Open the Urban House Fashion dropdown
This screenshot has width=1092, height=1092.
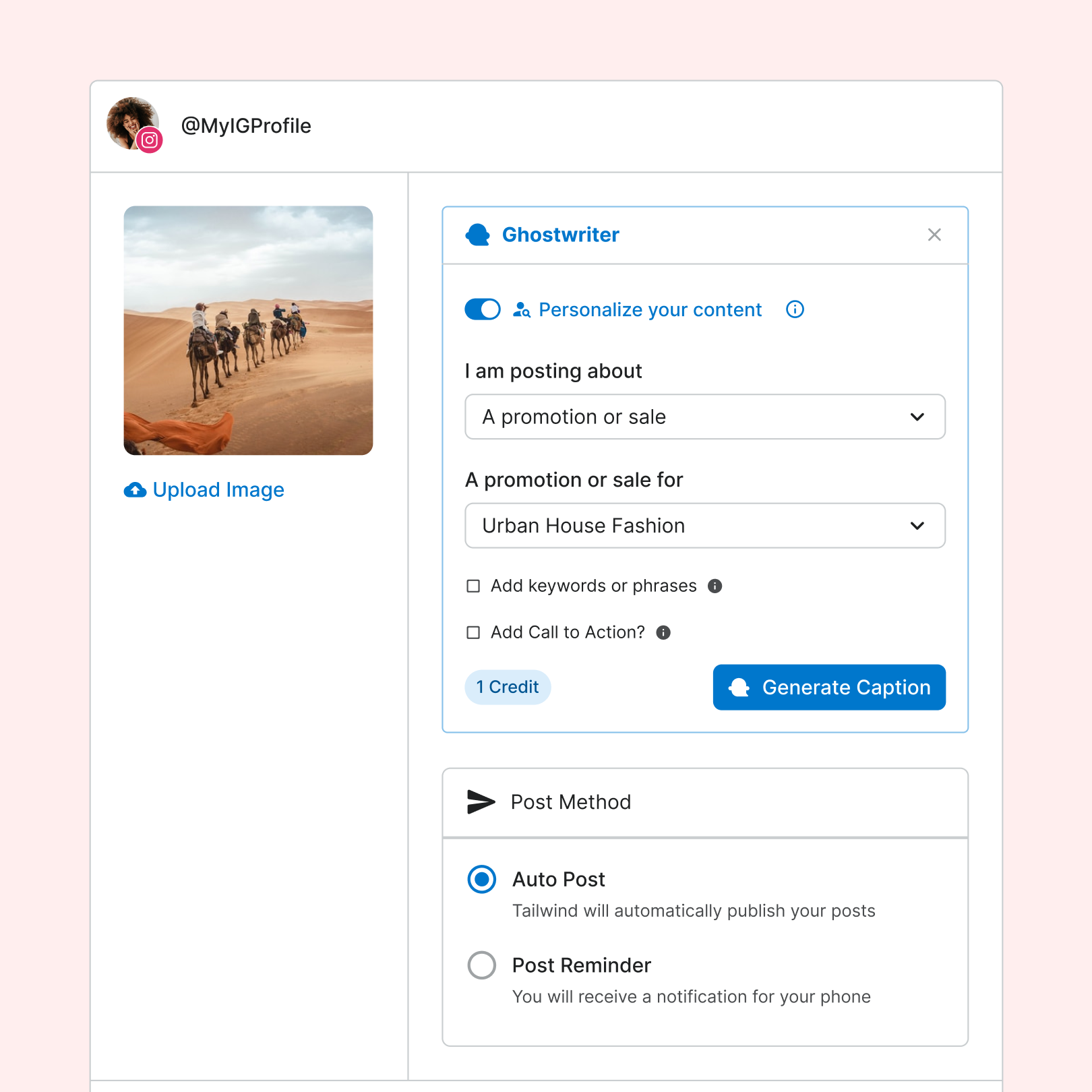point(705,525)
